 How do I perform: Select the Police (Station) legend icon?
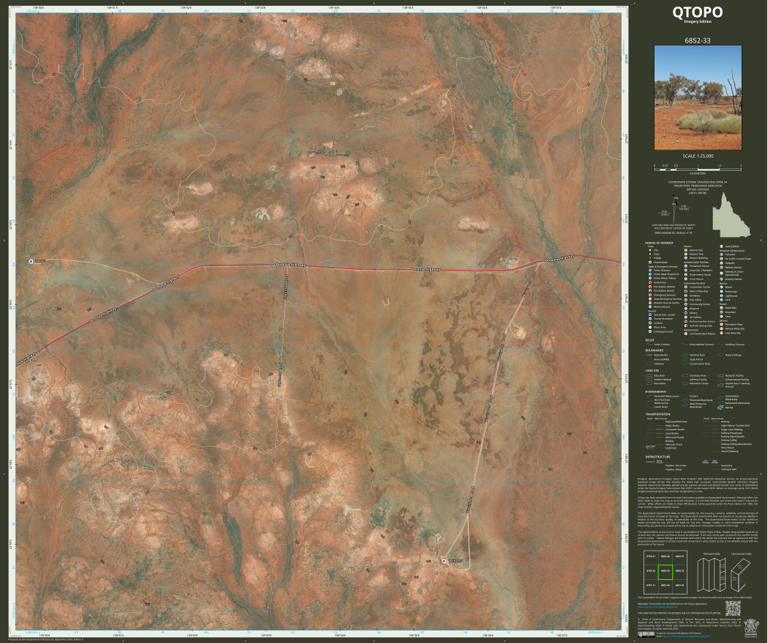650,270
